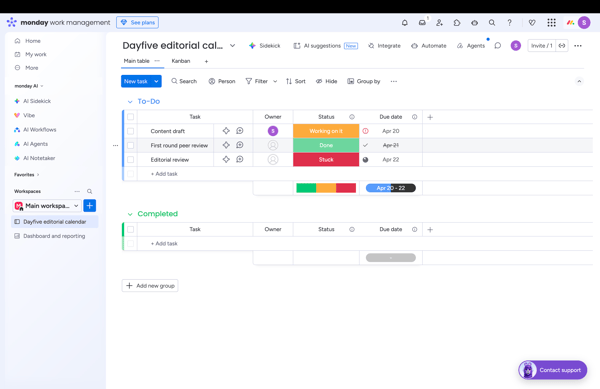This screenshot has width=600, height=389.
Task: Change the red Stuck status cell
Action: pos(326,160)
